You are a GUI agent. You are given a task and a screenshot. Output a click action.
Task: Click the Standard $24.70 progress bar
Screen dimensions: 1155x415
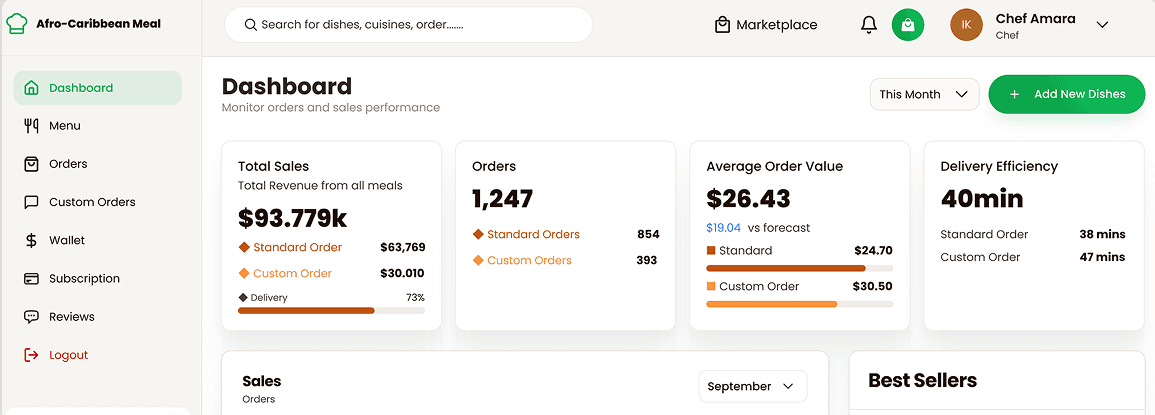pos(799,268)
